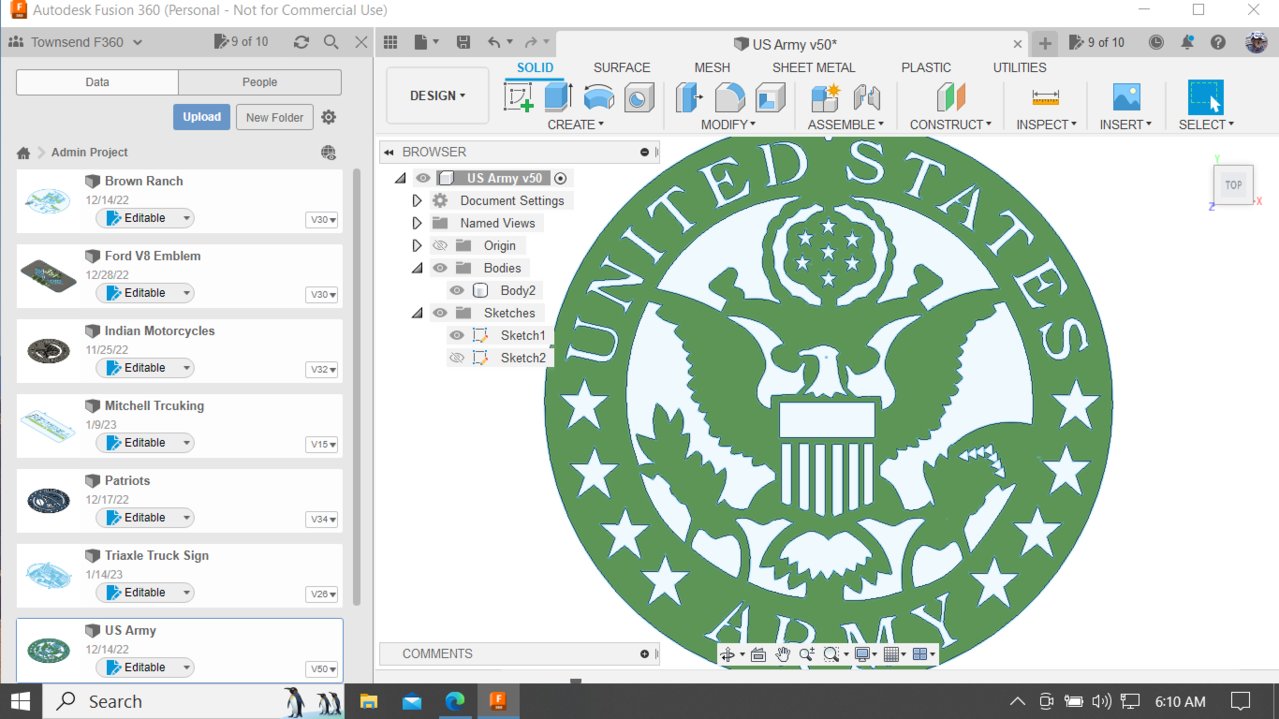1279x719 pixels.
Task: Toggle visibility of Origin folder
Action: pyautogui.click(x=440, y=245)
